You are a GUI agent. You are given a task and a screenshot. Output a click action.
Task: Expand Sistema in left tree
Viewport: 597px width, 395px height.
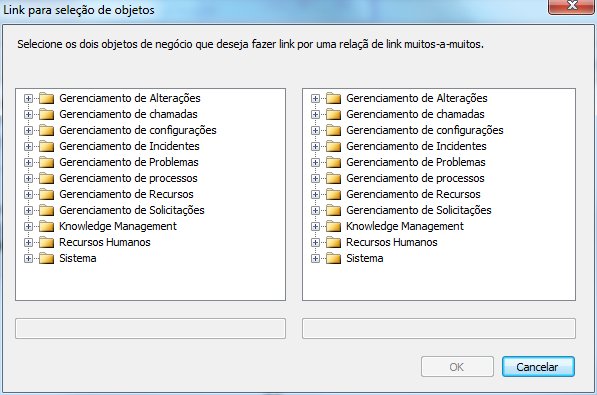pyautogui.click(x=28, y=258)
